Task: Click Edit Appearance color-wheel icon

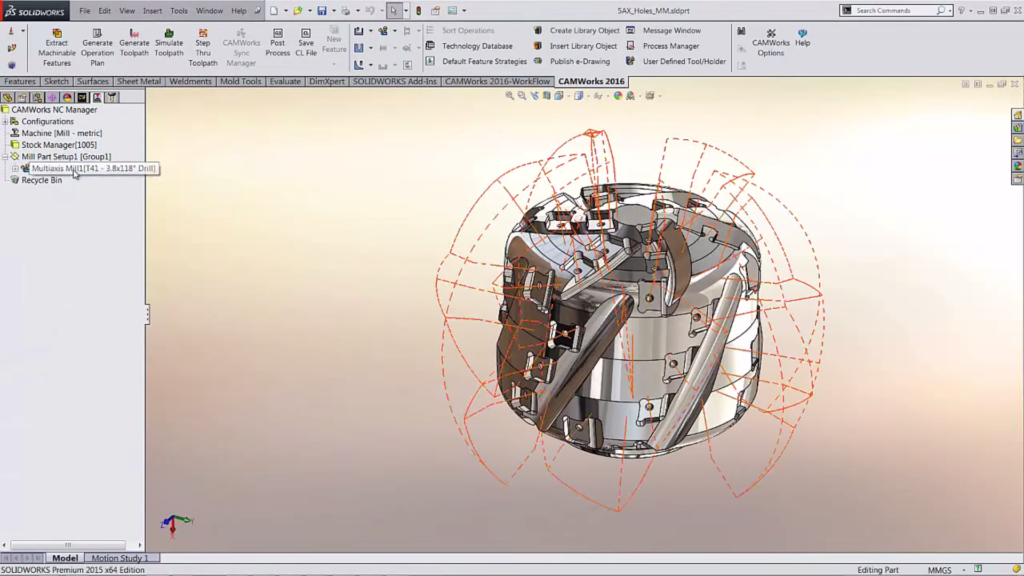Action: 618,95
